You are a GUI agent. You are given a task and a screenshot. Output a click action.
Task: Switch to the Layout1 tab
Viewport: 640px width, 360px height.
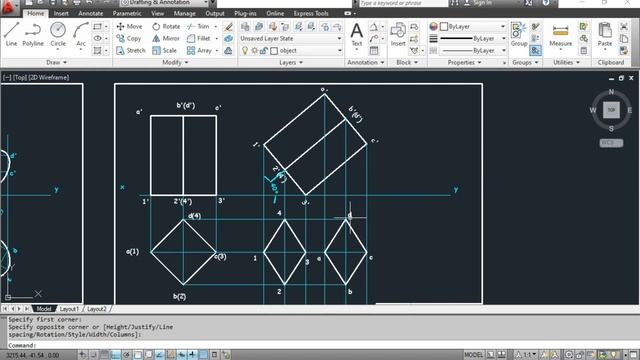coord(69,309)
